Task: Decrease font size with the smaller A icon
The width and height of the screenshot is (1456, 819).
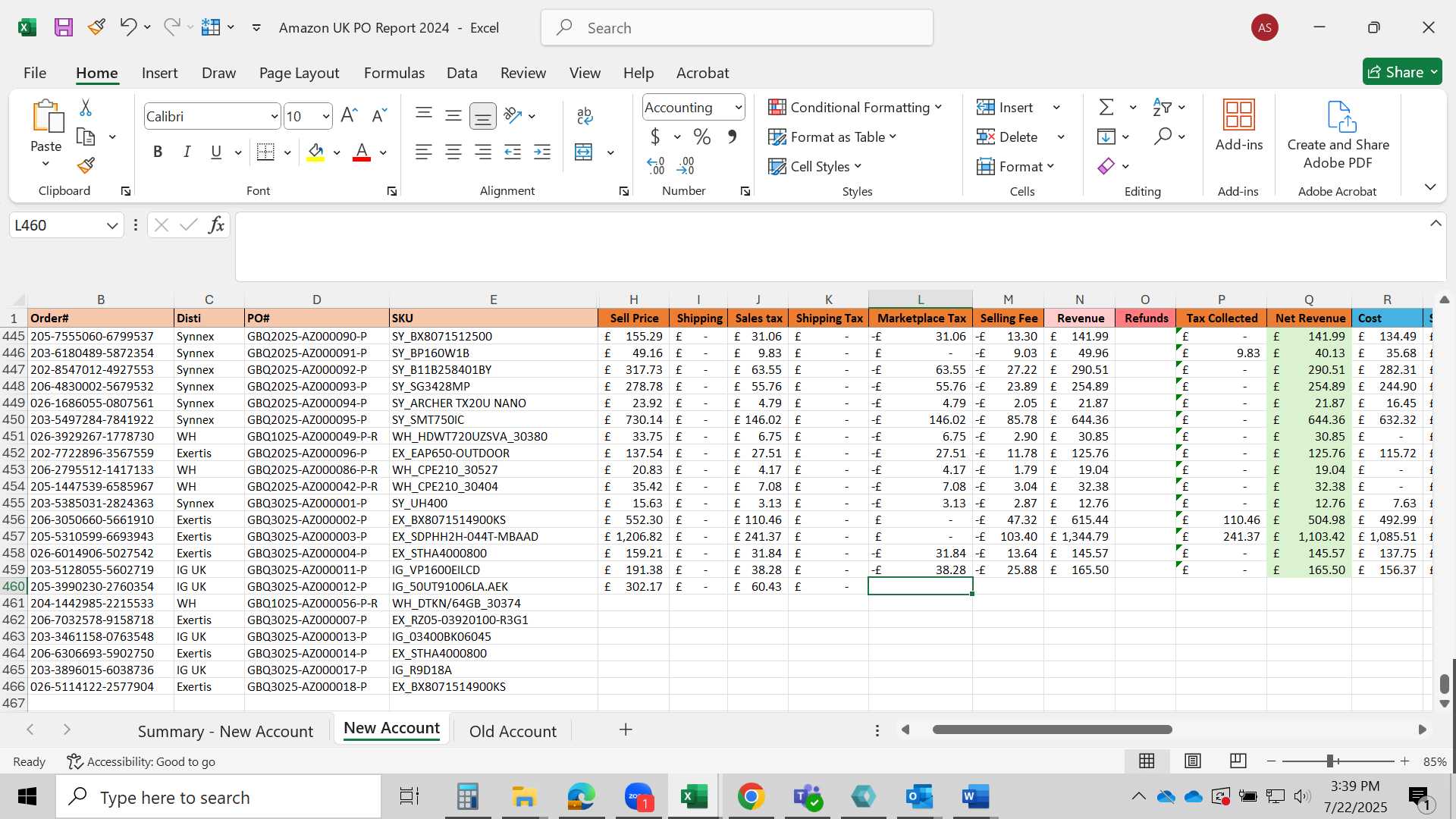Action: point(379,115)
